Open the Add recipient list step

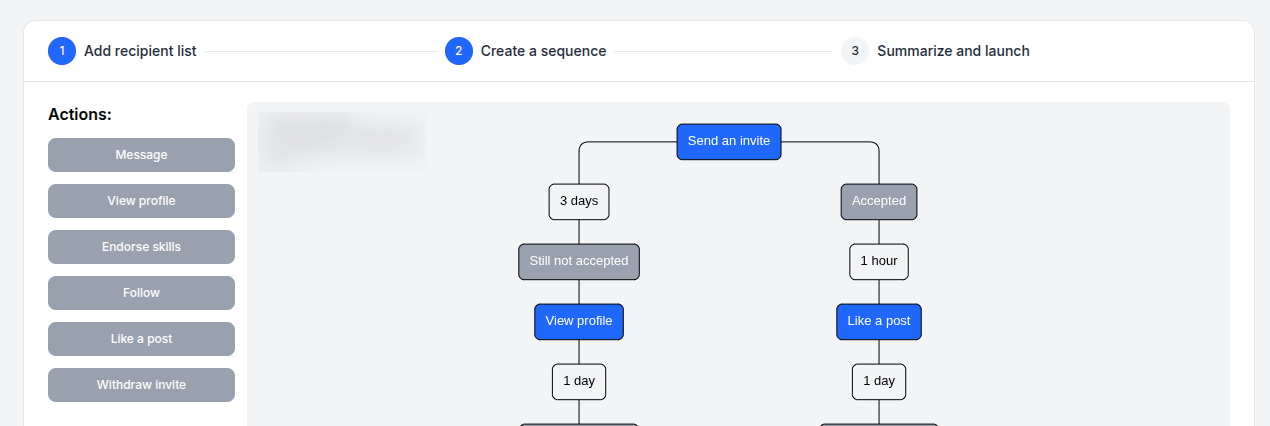tap(140, 51)
